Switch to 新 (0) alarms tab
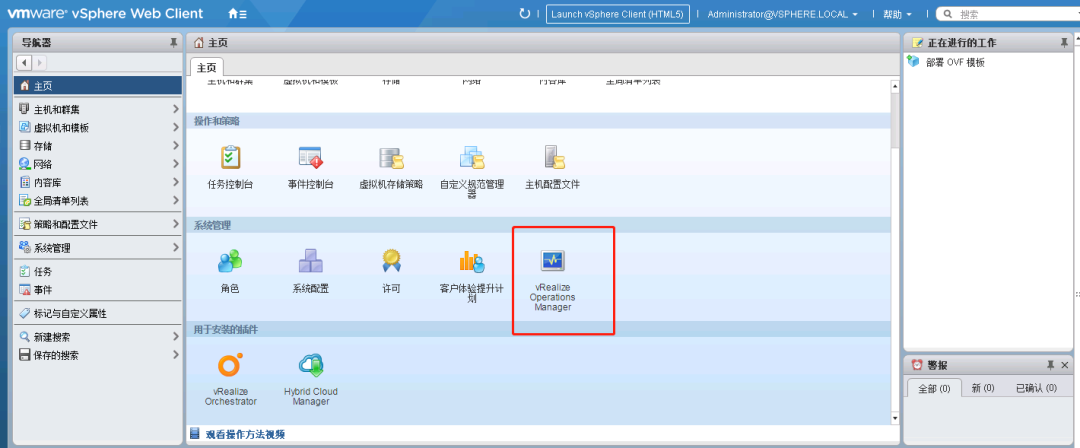This screenshot has width=1080, height=448. [983, 389]
